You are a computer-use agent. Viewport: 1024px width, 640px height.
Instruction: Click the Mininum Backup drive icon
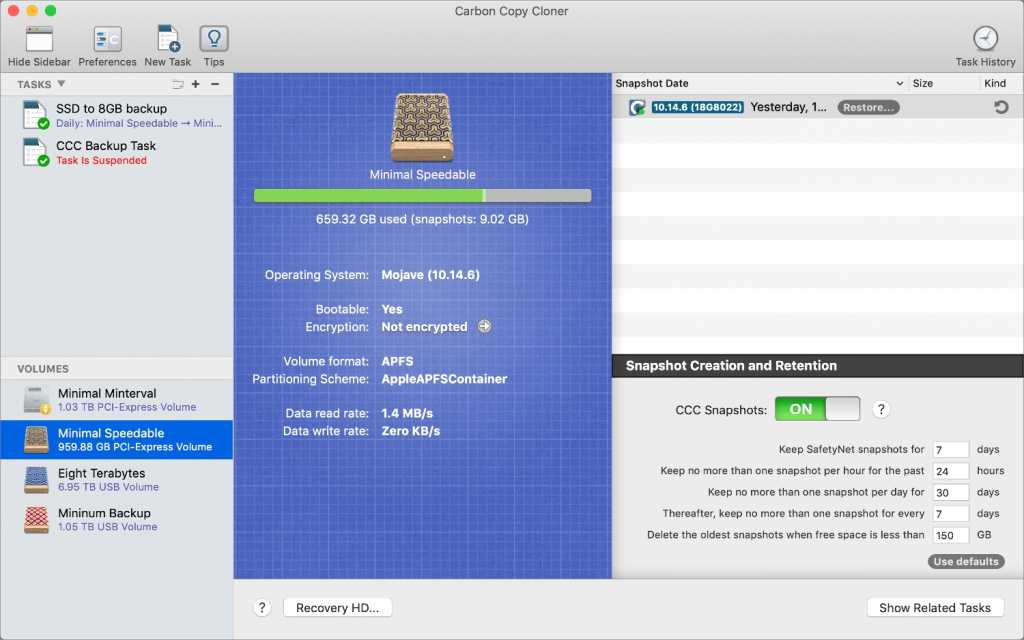37,520
